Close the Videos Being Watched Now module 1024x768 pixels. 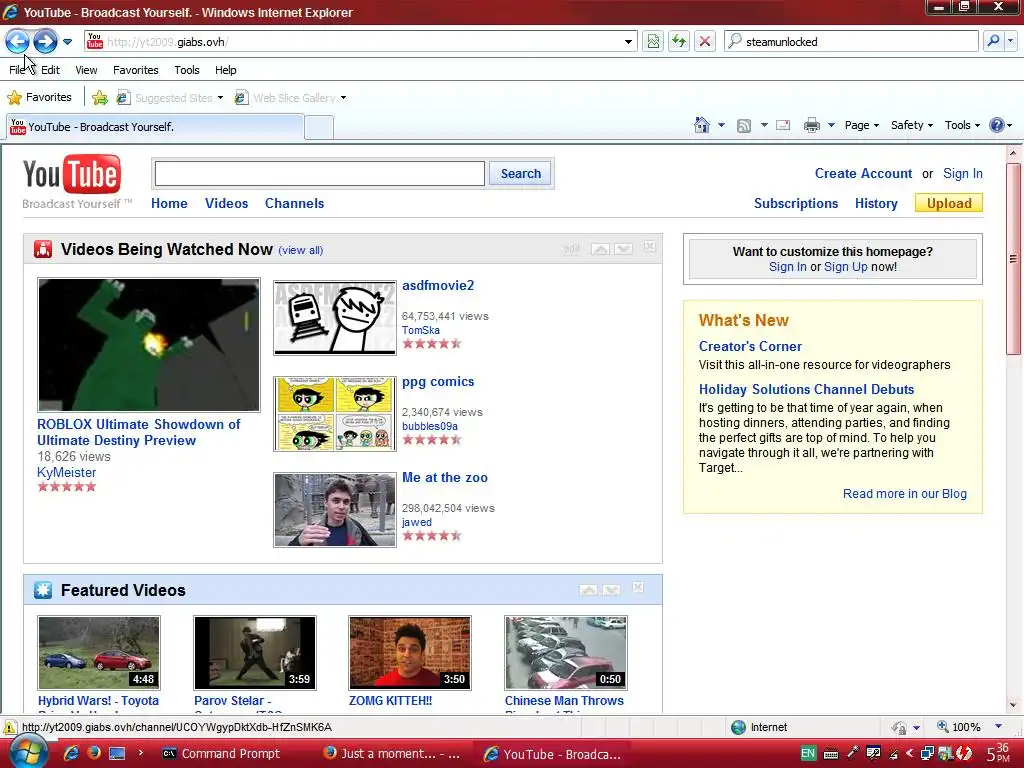pyautogui.click(x=650, y=246)
